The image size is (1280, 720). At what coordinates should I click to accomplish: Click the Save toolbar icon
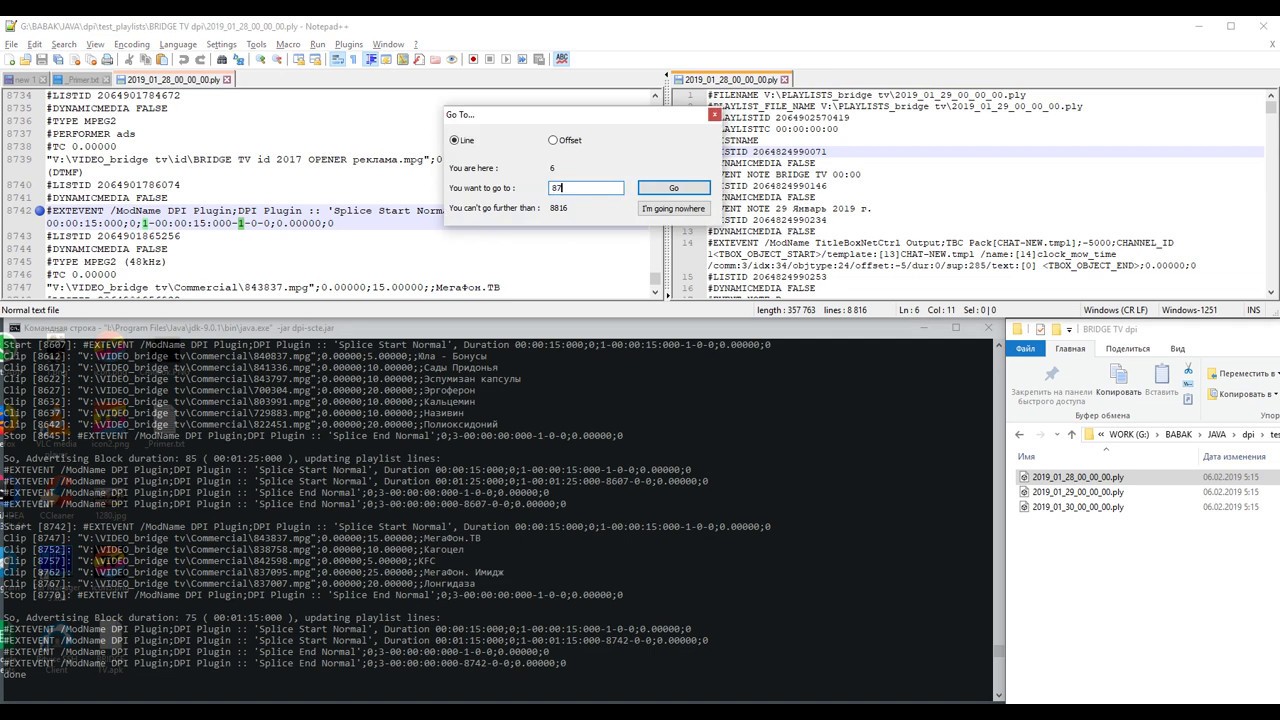coord(42,59)
